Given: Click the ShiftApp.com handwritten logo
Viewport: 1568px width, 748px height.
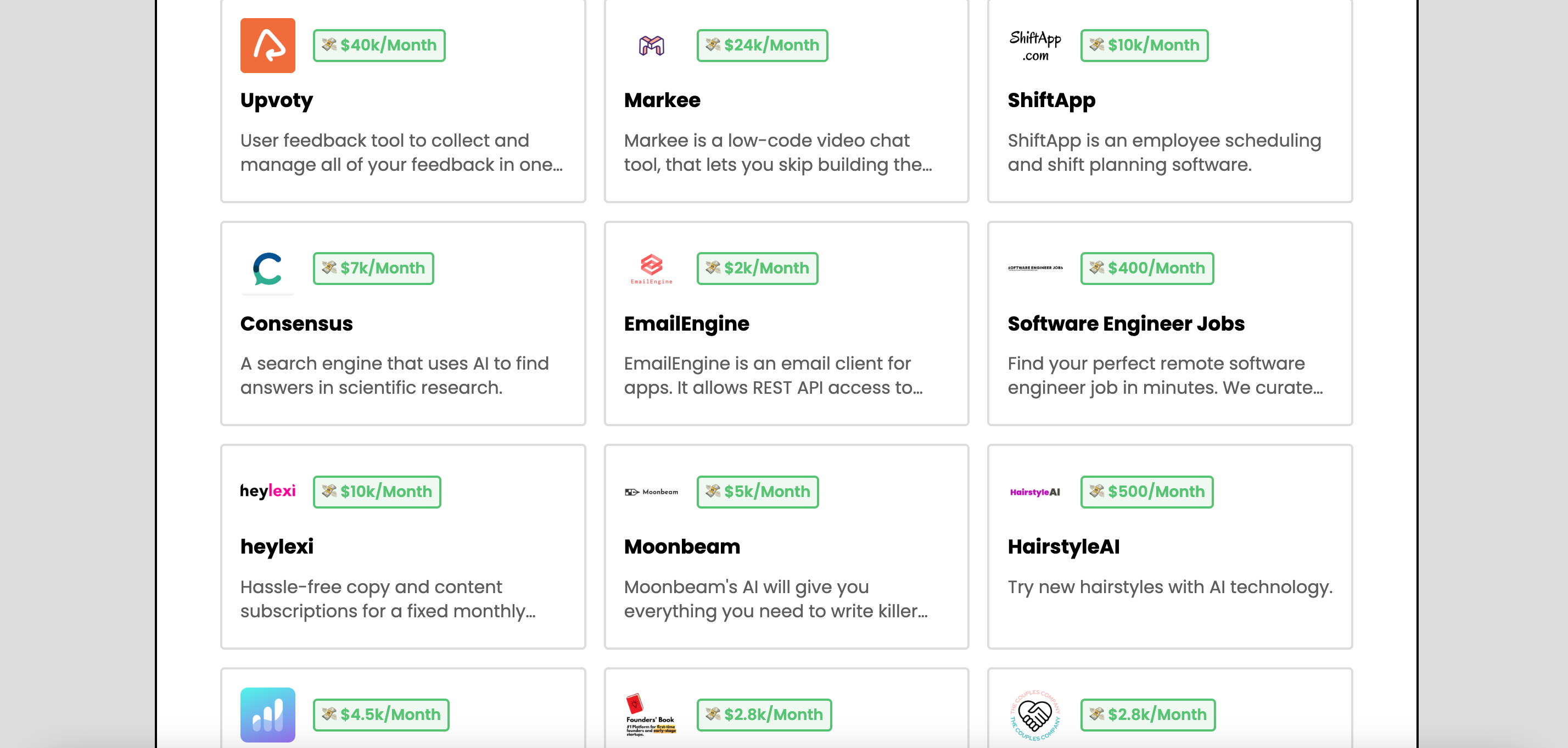Looking at the screenshot, I should click(1035, 46).
